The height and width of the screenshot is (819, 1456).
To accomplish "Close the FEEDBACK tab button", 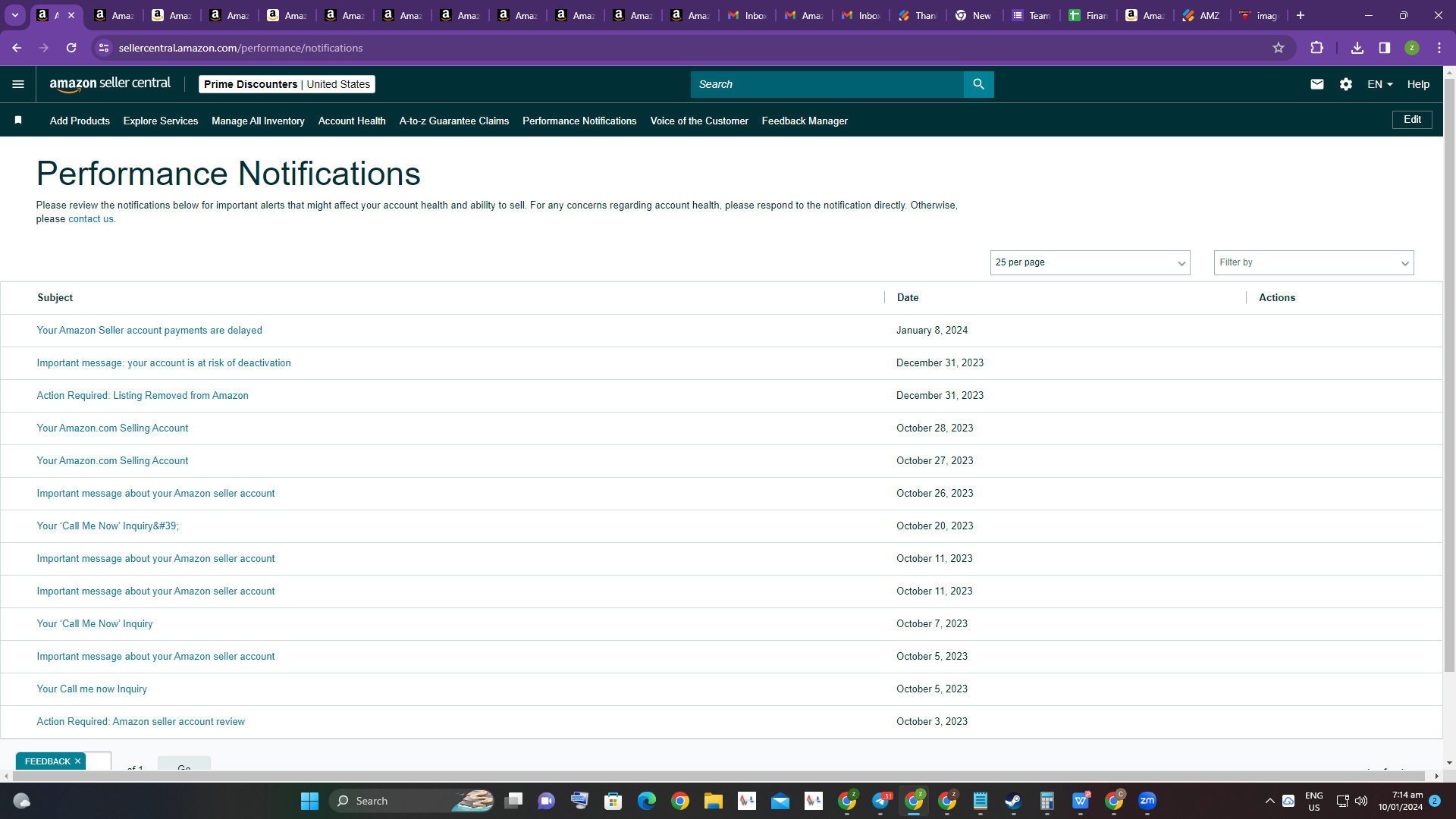I will [x=77, y=761].
